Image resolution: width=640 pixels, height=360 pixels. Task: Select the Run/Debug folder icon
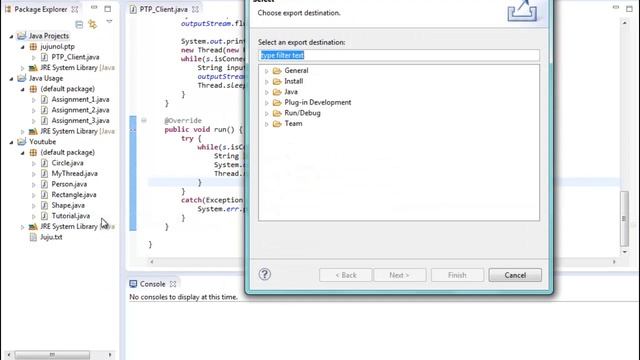pos(277,113)
